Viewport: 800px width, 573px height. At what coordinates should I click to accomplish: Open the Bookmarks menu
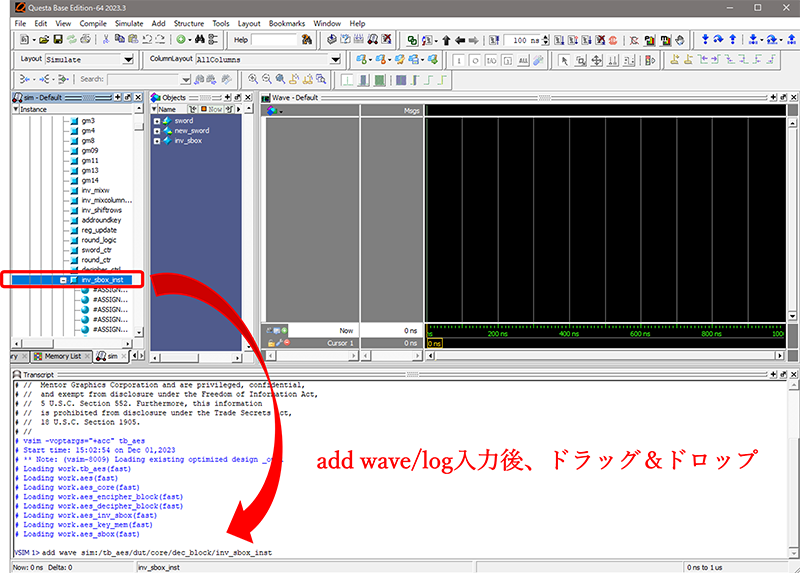(287, 23)
